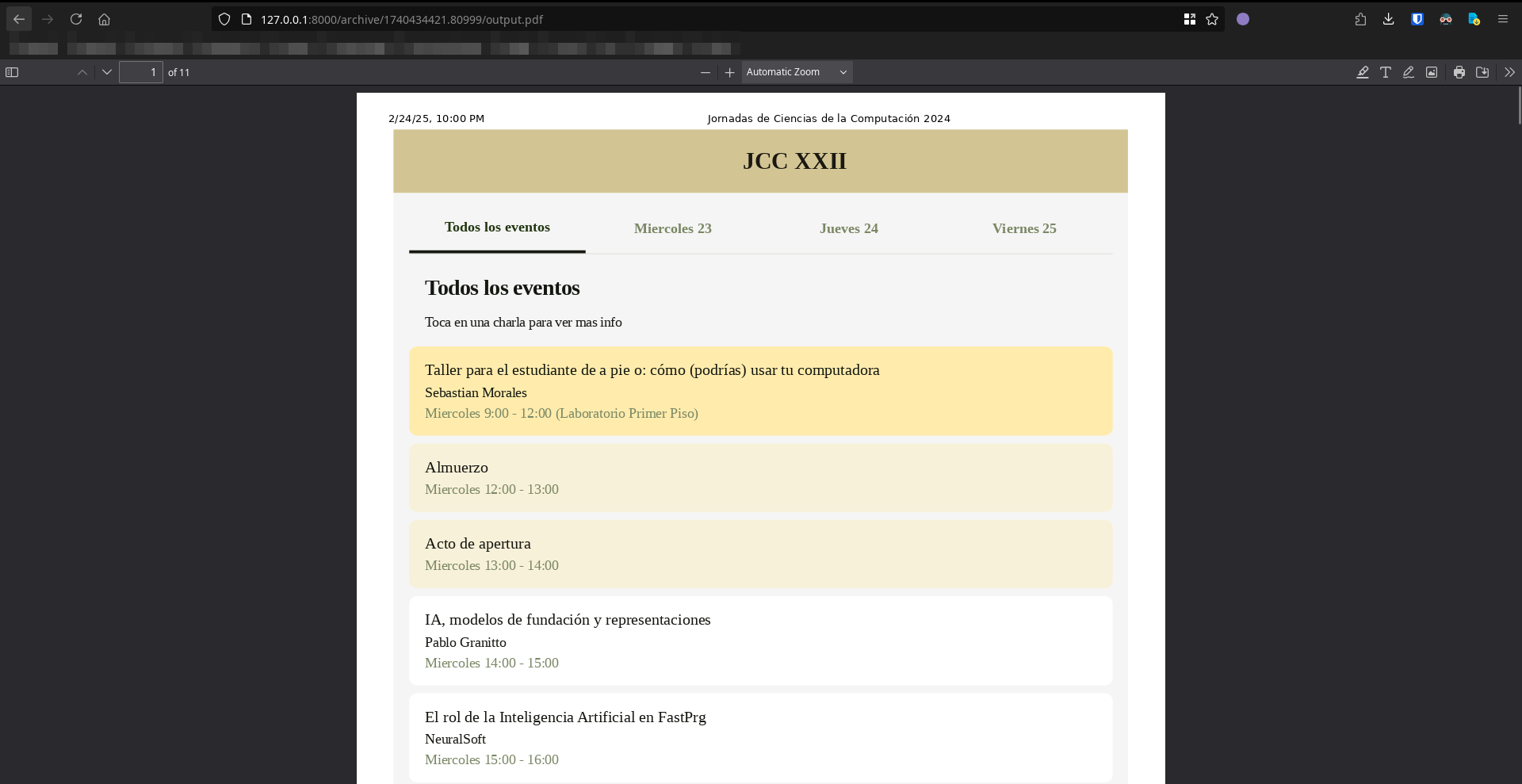The width and height of the screenshot is (1522, 784).
Task: Save the PDF document
Action: tap(1482, 72)
